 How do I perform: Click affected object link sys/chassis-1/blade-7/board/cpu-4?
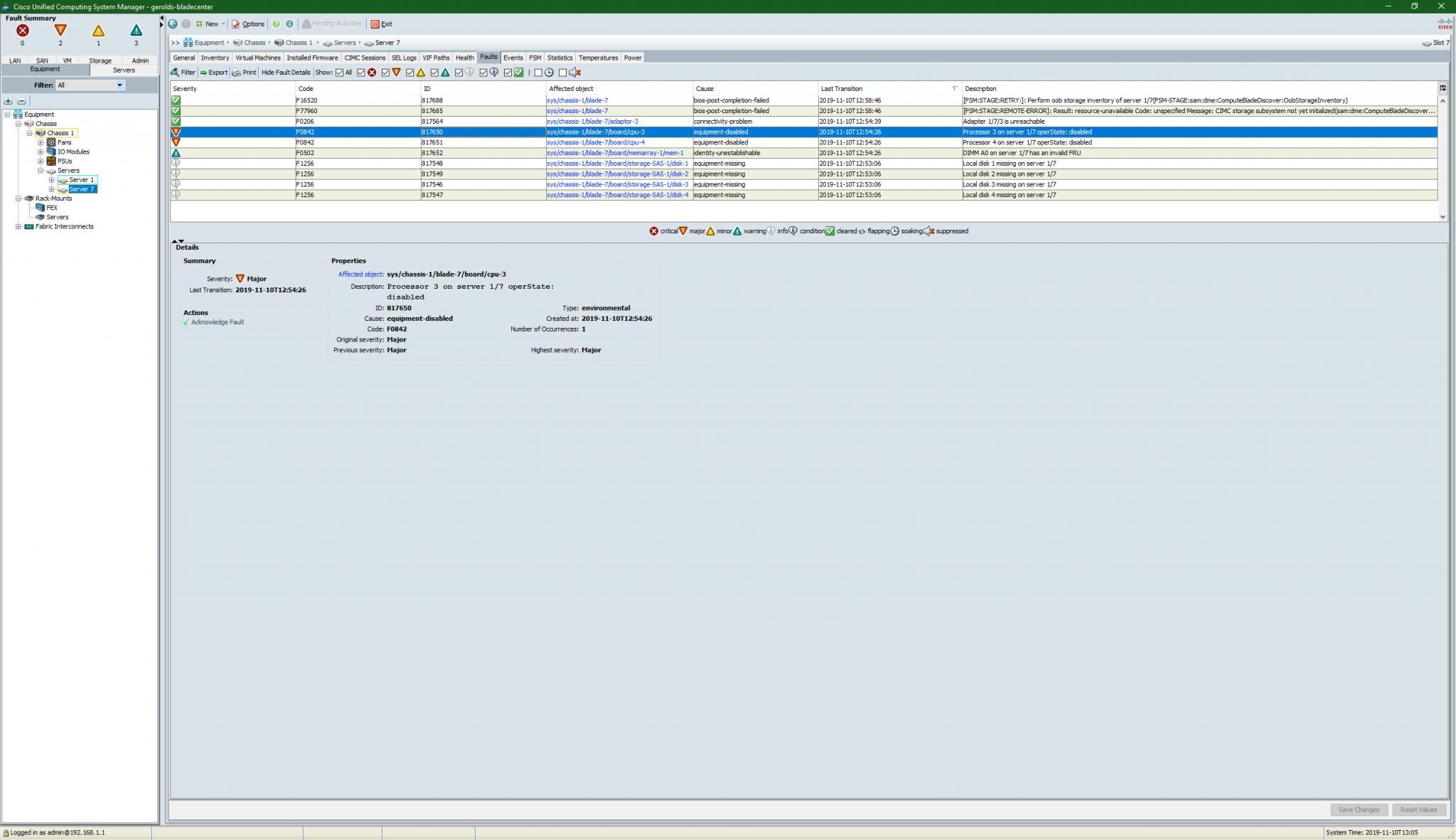[x=596, y=142]
